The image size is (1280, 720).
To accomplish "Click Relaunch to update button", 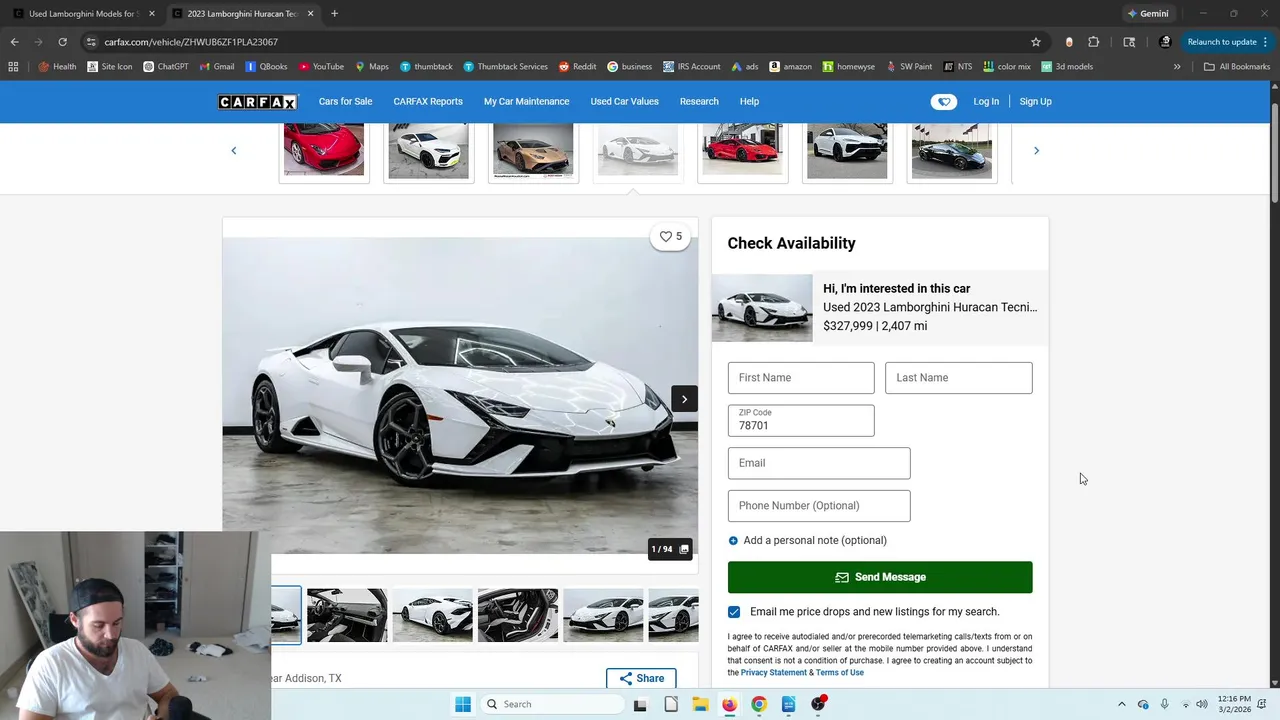I will [1222, 42].
